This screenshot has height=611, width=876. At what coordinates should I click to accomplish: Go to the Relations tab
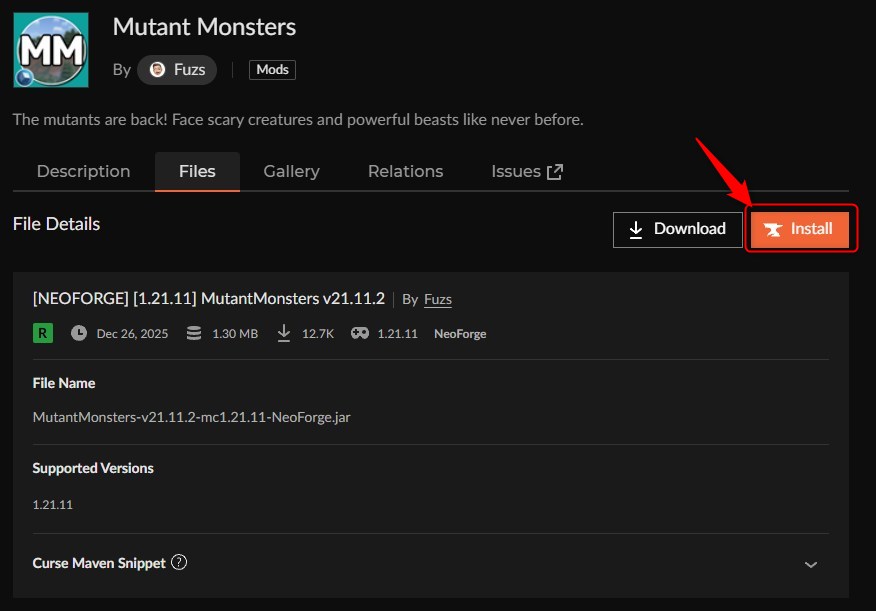point(405,172)
